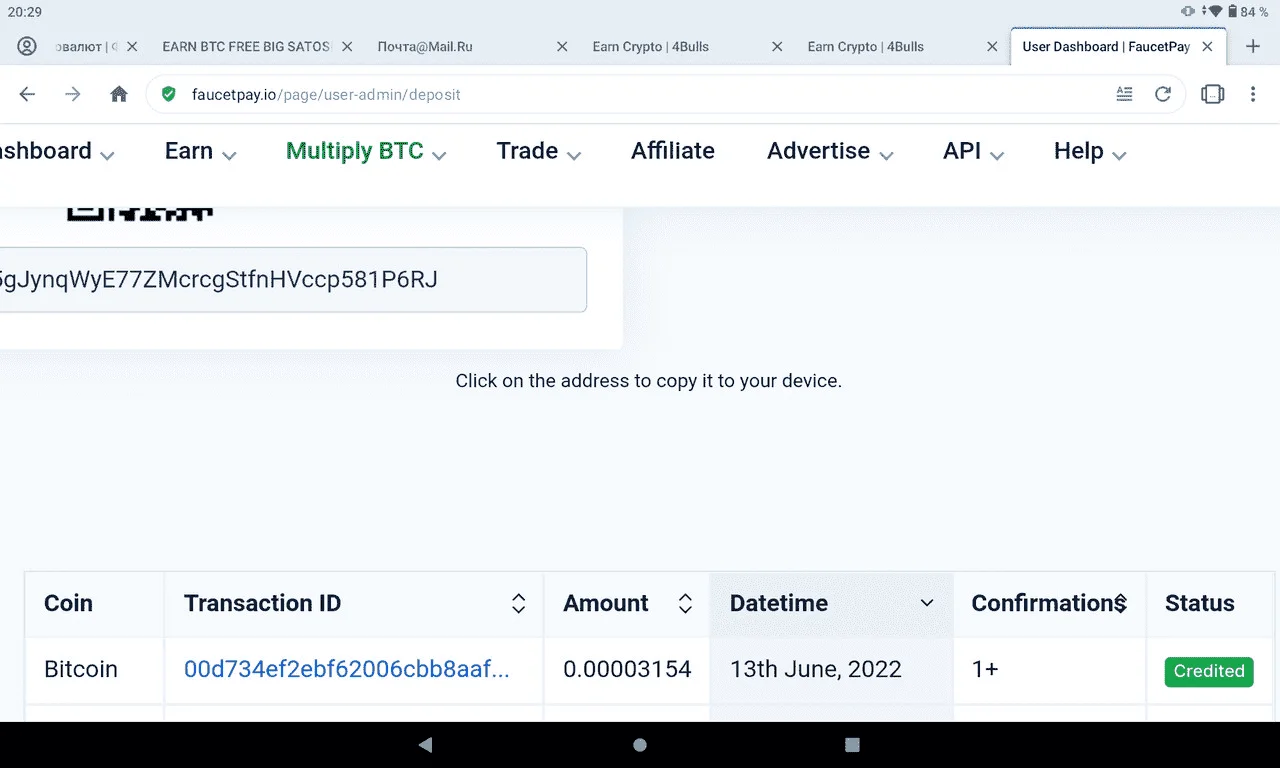
Task: Click the green Credited status badge
Action: (1209, 671)
